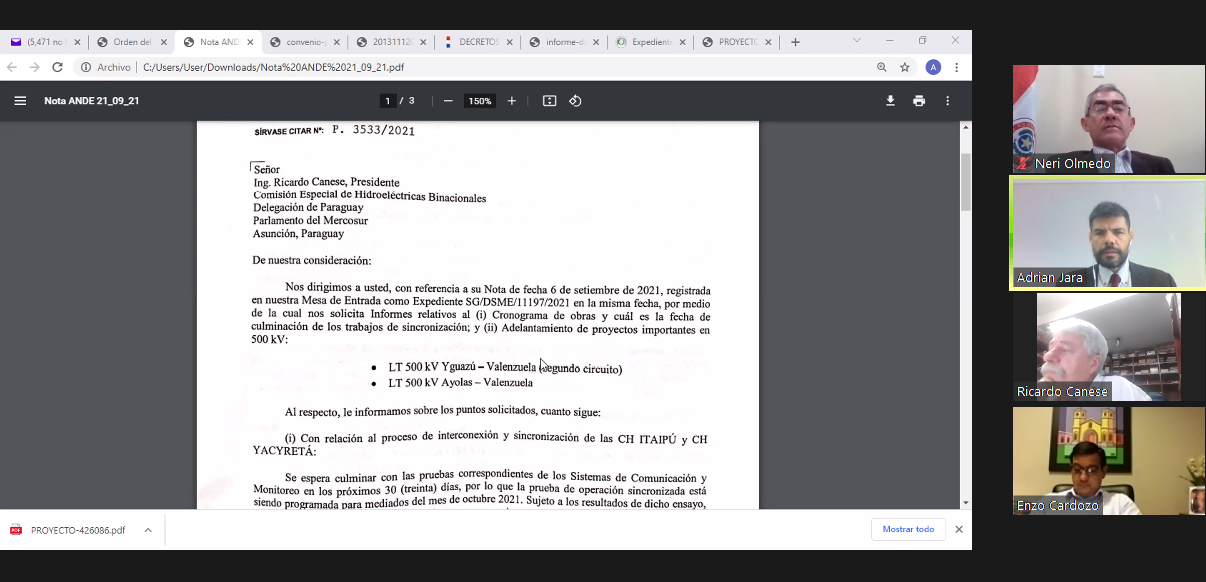Click 'Parlamento del Mercosur' line
This screenshot has width=1206, height=582.
310,221
